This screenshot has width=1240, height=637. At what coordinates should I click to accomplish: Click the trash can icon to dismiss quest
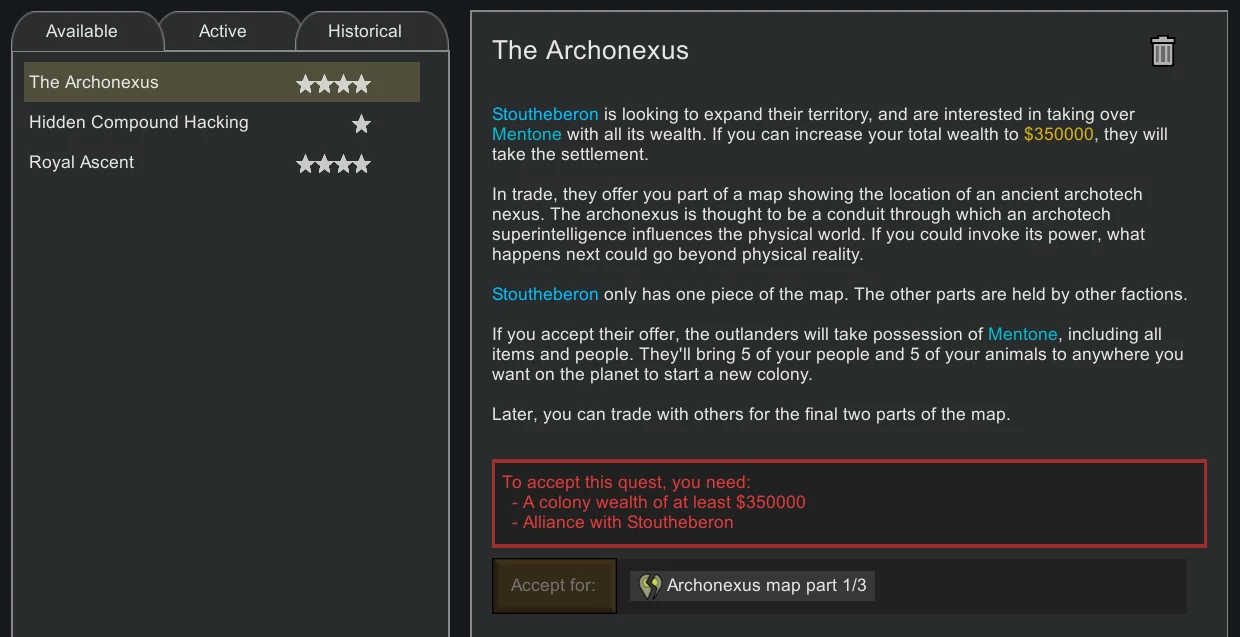(1162, 51)
